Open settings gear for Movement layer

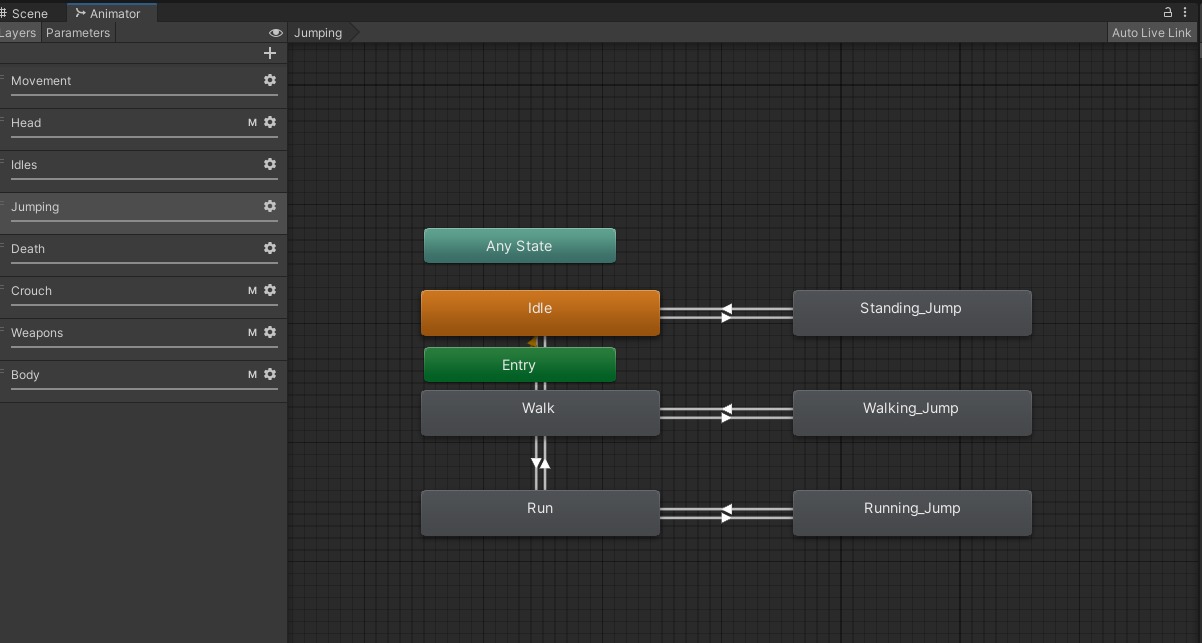pyautogui.click(x=270, y=80)
